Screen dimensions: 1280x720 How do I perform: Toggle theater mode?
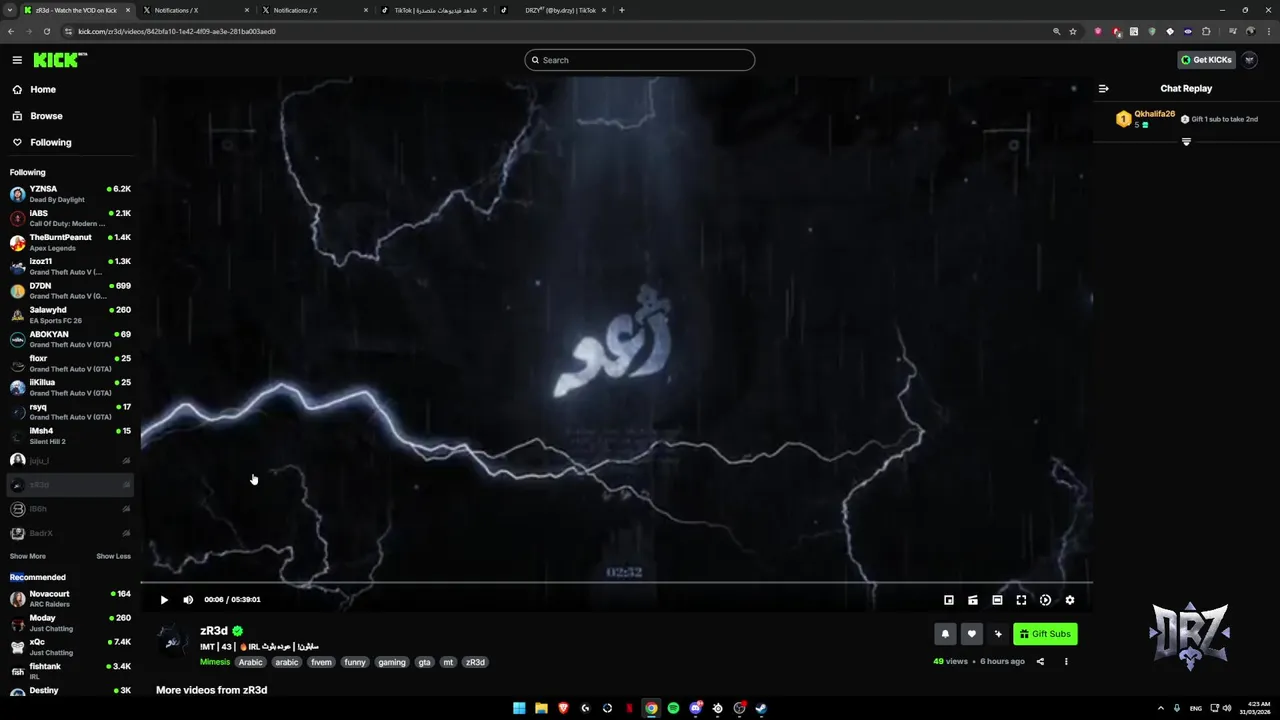coord(997,600)
